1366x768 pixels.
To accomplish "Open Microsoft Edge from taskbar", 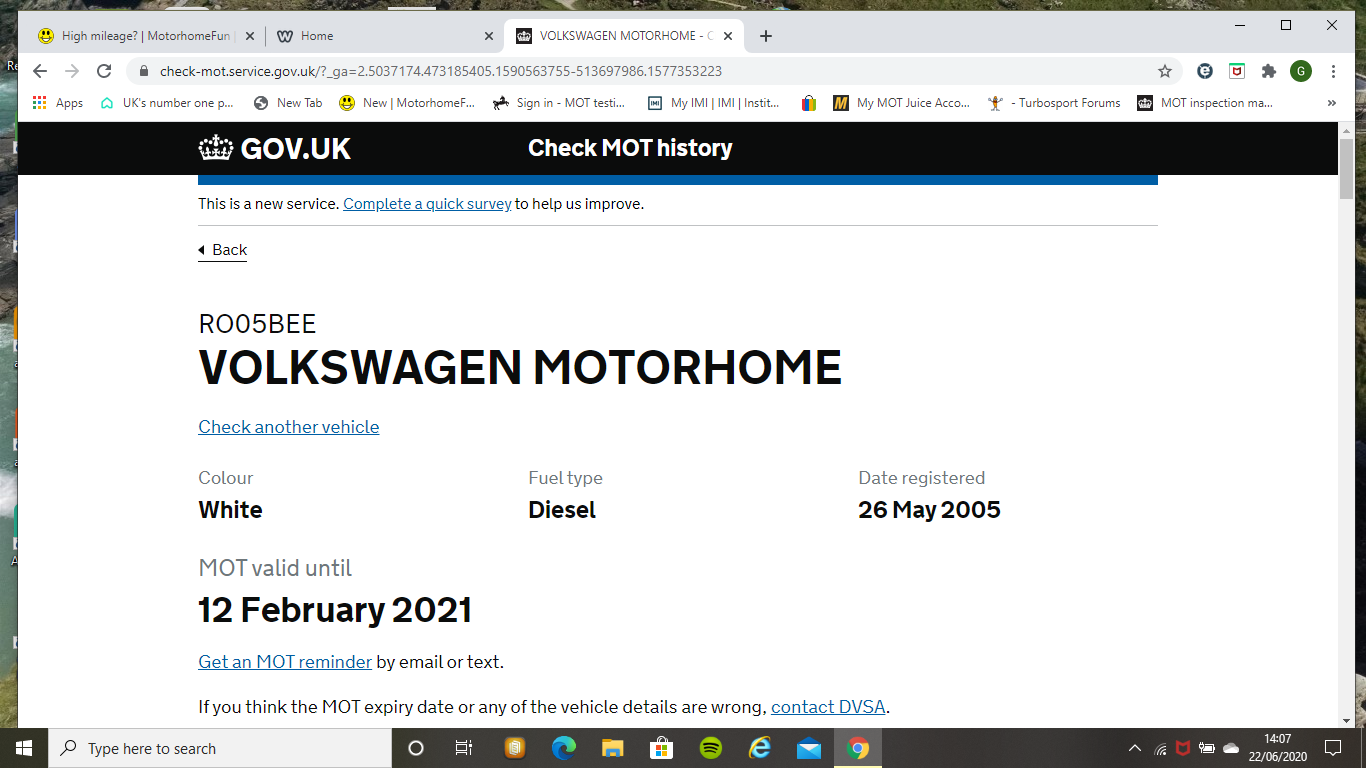I will (564, 748).
